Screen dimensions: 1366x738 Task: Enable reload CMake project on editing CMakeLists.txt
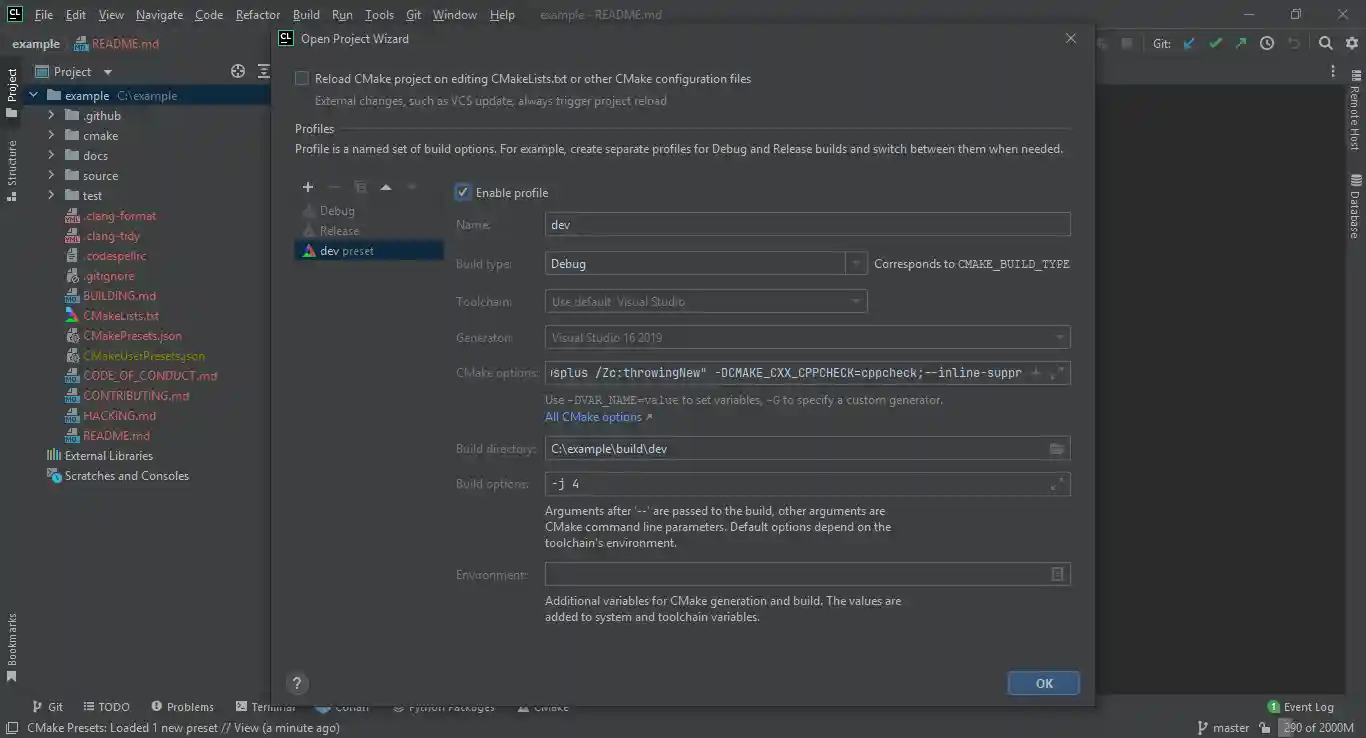point(301,78)
